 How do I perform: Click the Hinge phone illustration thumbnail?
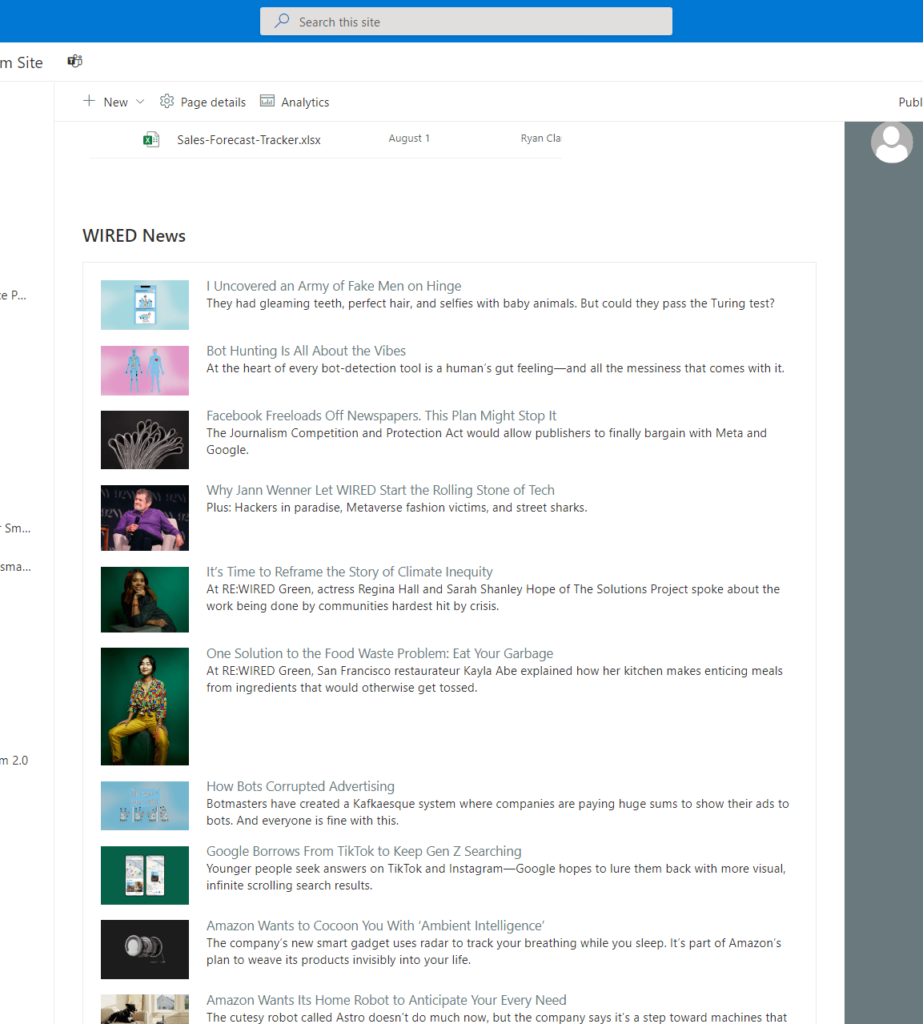pyautogui.click(x=145, y=305)
